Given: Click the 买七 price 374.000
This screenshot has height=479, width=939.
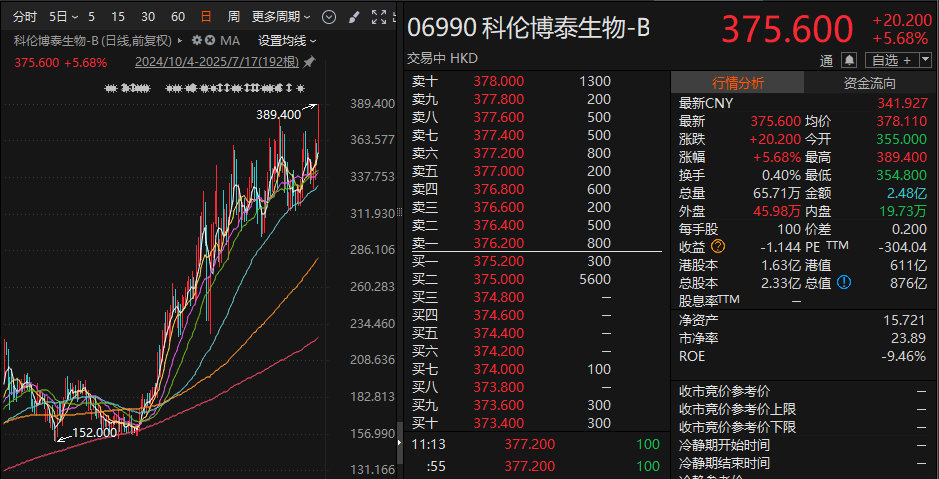Looking at the screenshot, I should coord(498,369).
